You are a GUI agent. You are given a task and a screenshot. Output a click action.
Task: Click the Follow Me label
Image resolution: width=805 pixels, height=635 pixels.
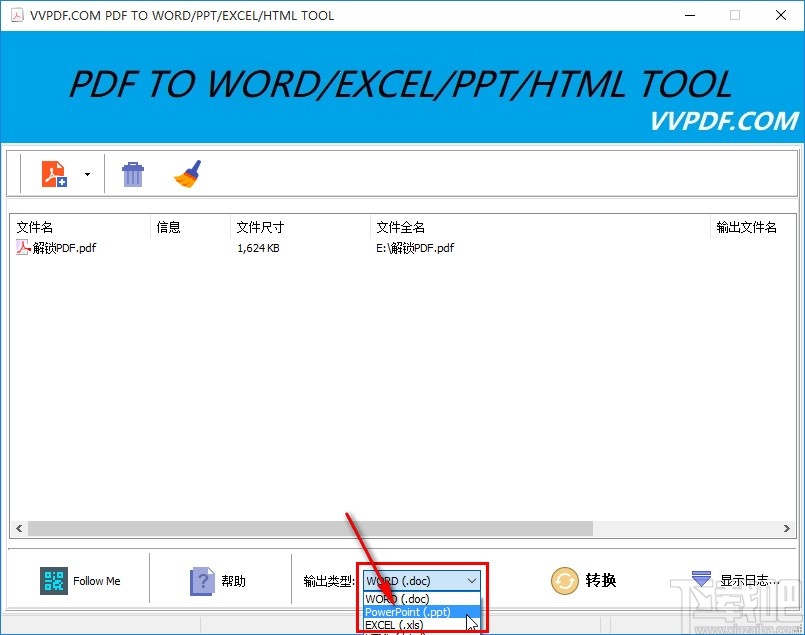(97, 580)
